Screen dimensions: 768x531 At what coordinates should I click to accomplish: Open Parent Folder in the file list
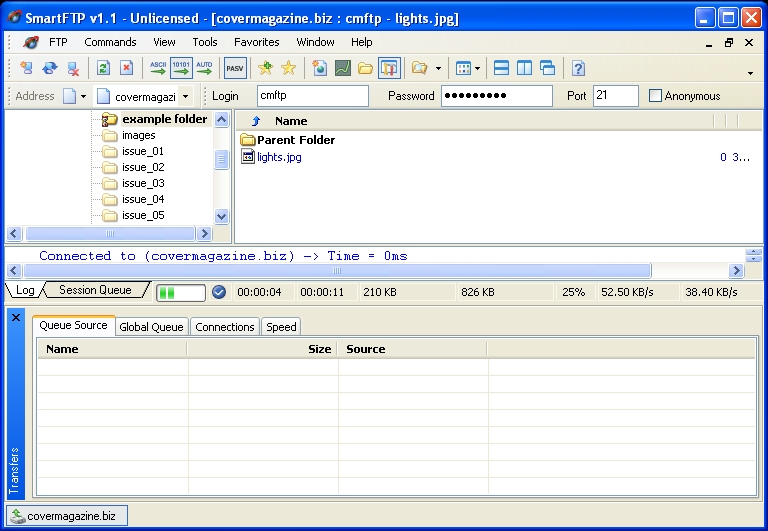click(296, 140)
